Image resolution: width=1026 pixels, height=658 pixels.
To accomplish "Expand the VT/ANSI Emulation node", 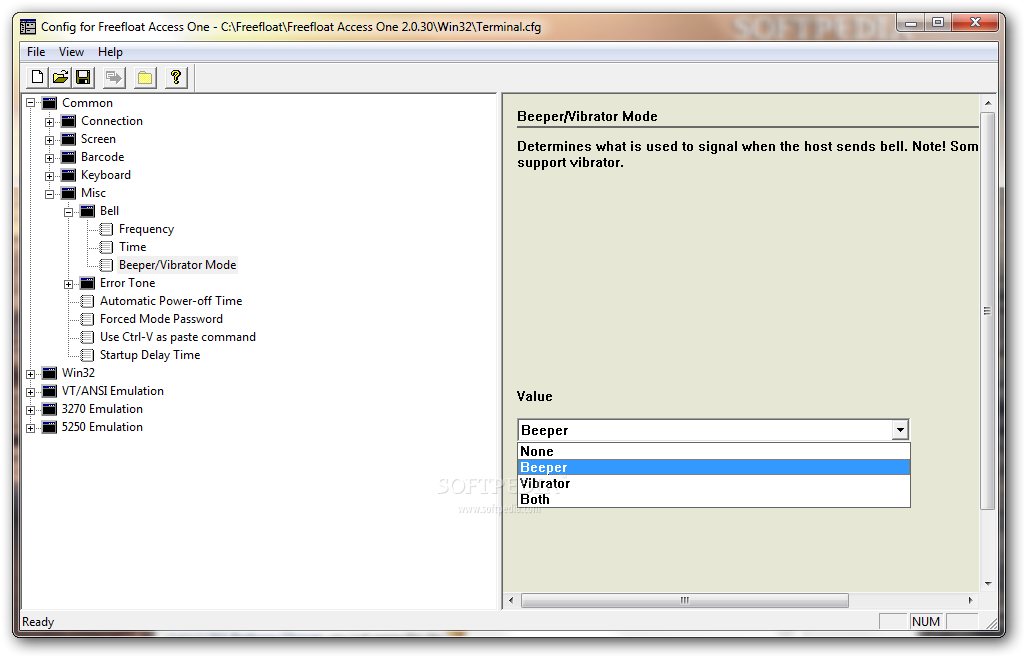I will coord(30,392).
